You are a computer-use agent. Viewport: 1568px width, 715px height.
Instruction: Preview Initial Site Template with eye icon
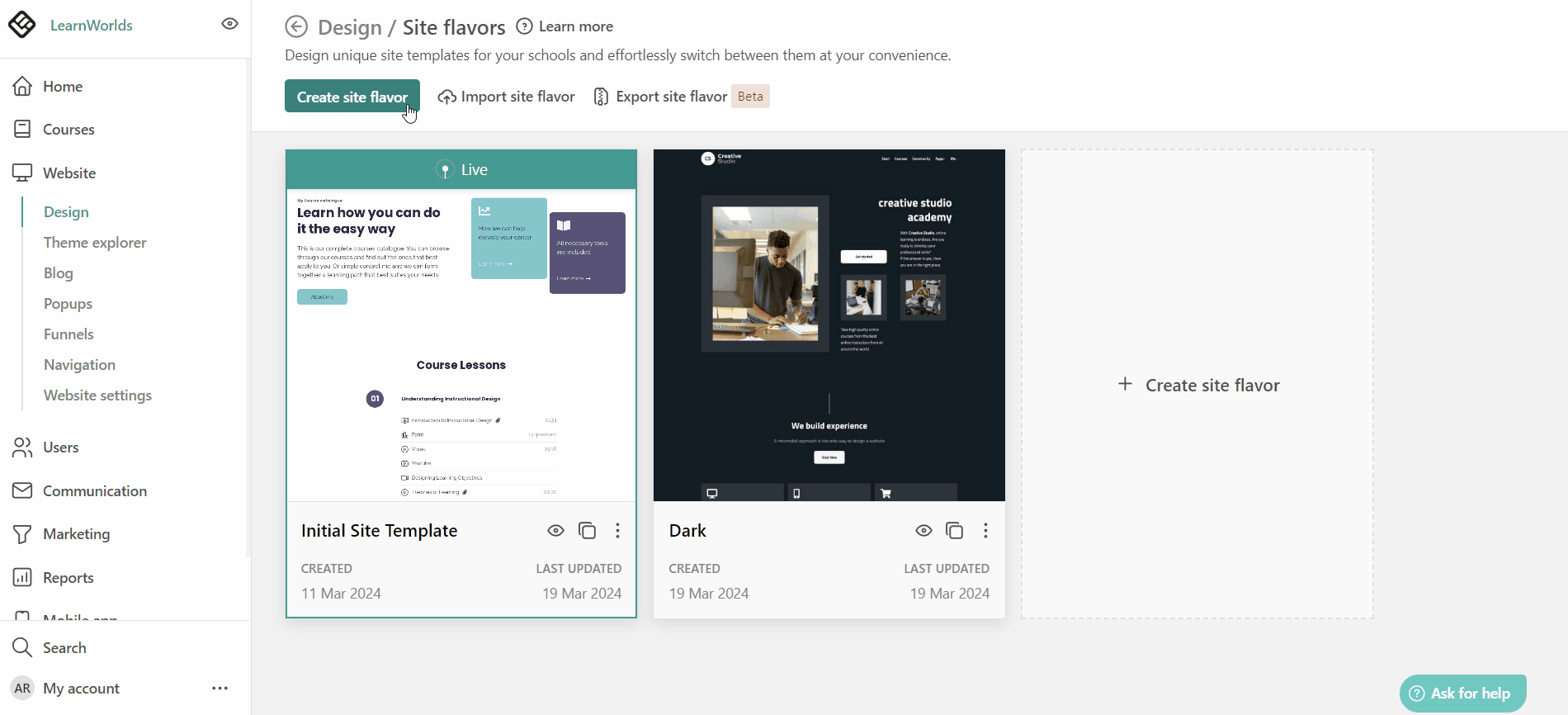(555, 531)
